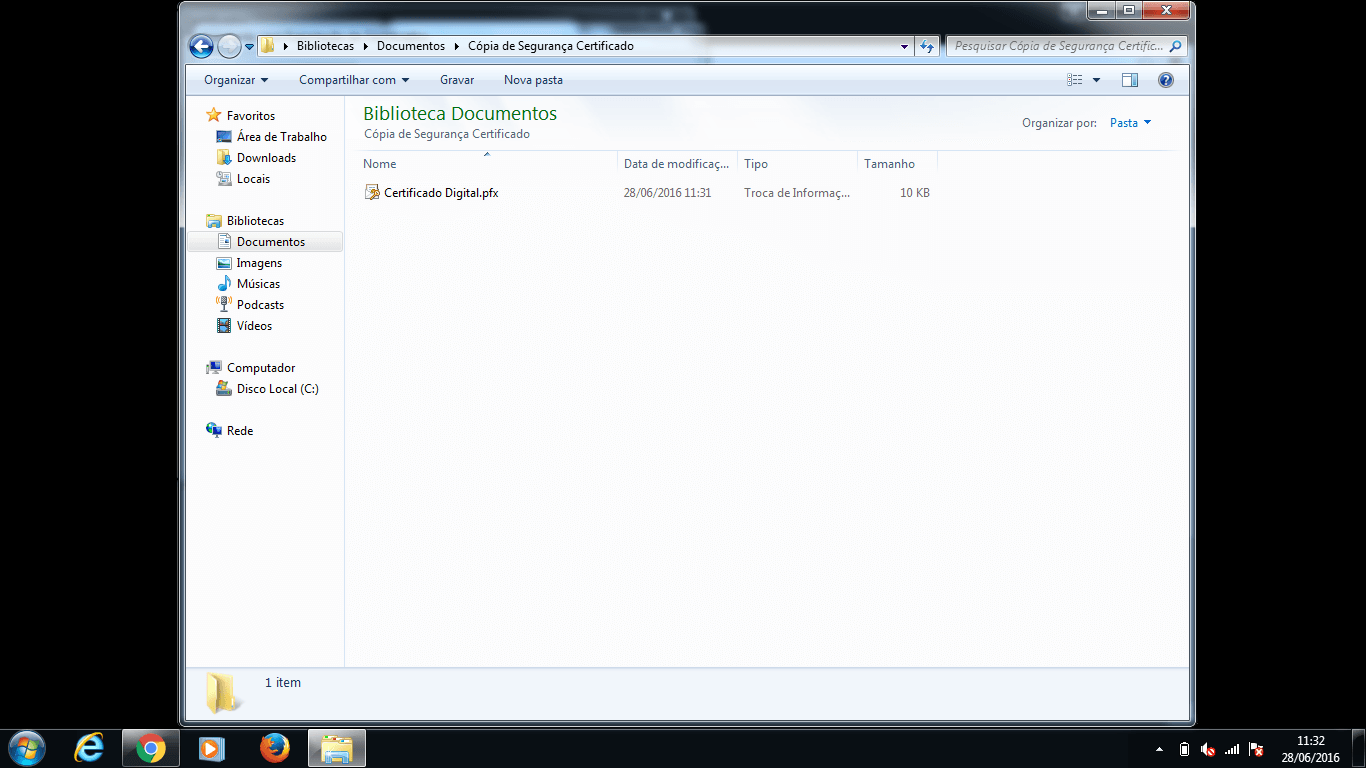Open Windows Media Player from taskbar
This screenshot has height=768, width=1366.
pos(211,748)
